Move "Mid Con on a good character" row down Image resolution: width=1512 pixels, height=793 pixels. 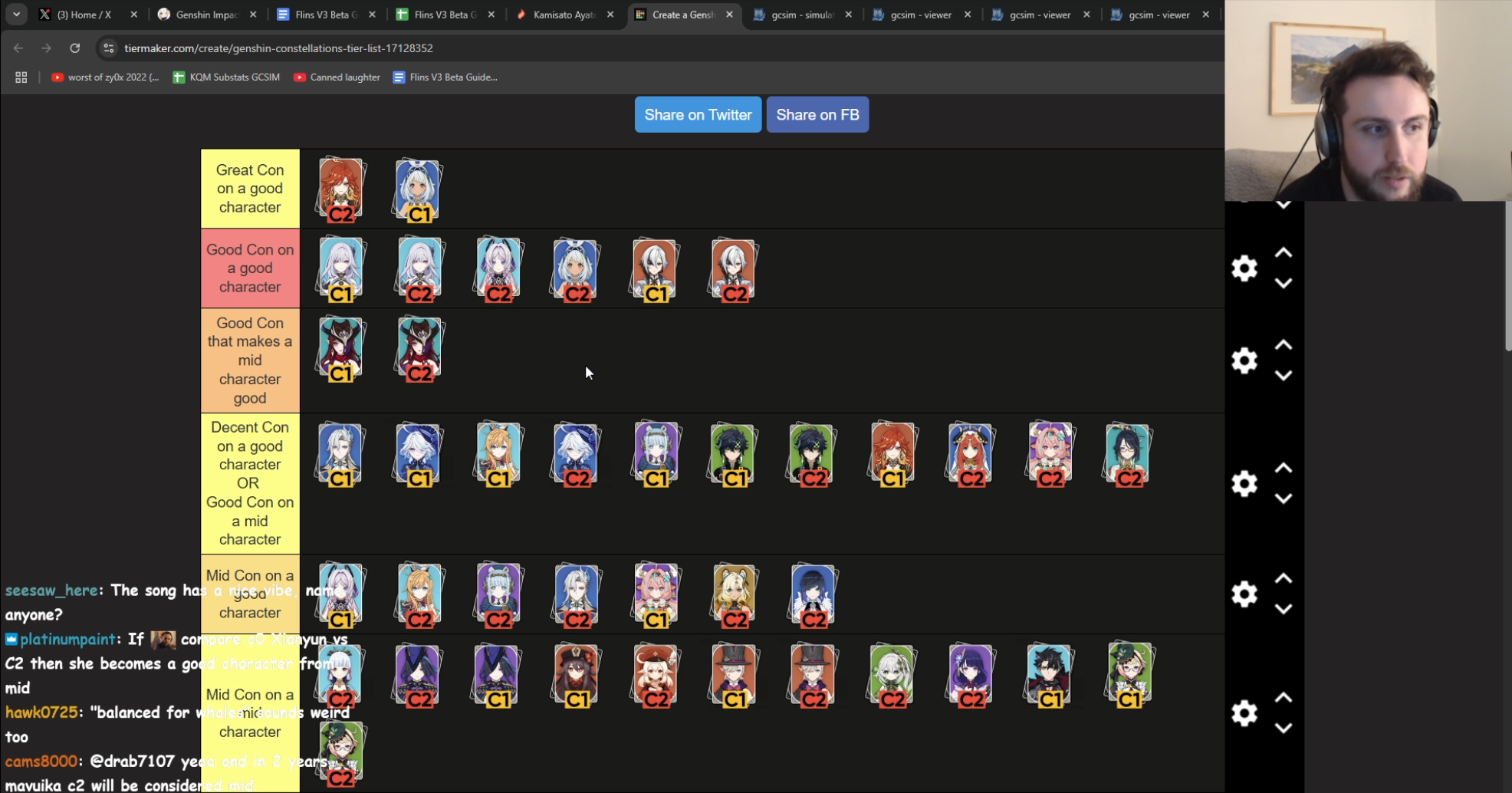coord(1284,609)
